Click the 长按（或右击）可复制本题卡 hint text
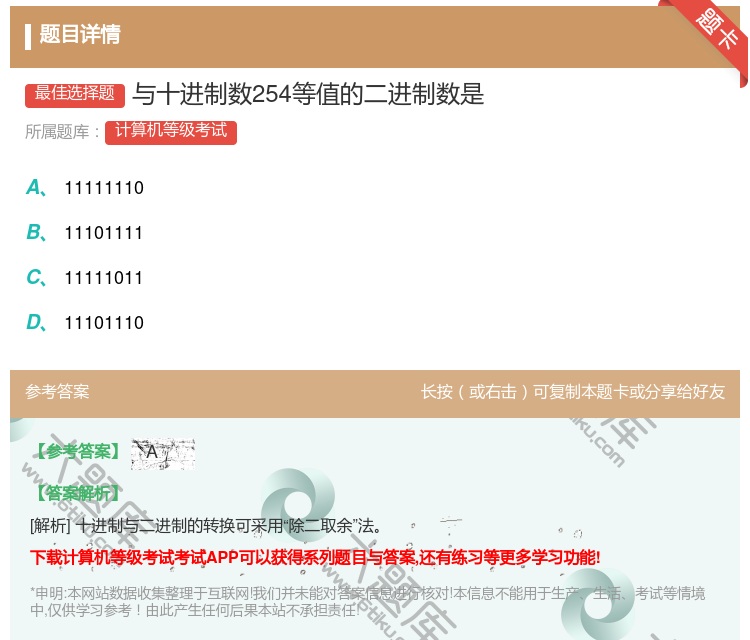750x640 pixels. coord(573,392)
